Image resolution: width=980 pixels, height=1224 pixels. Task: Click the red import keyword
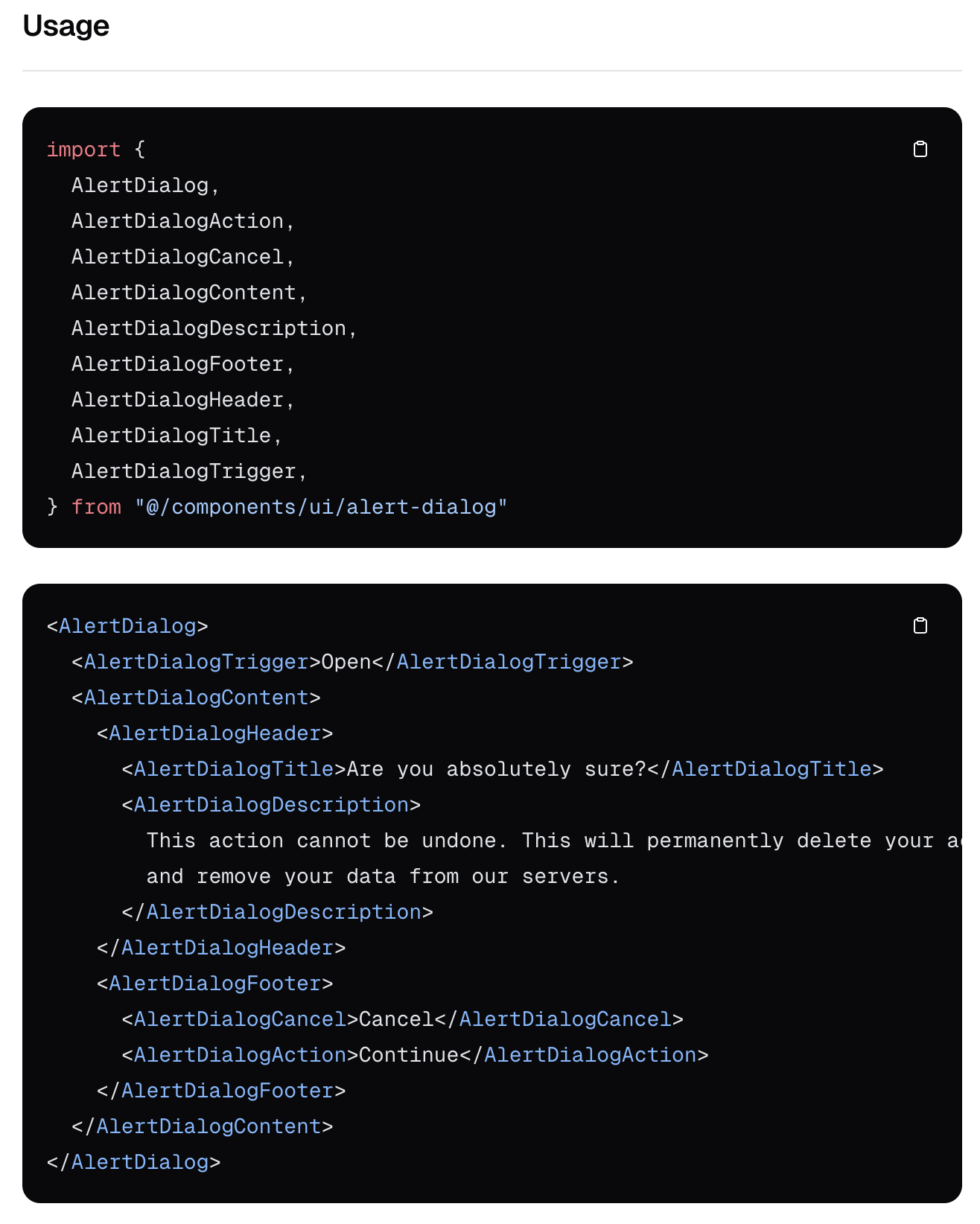point(83,150)
